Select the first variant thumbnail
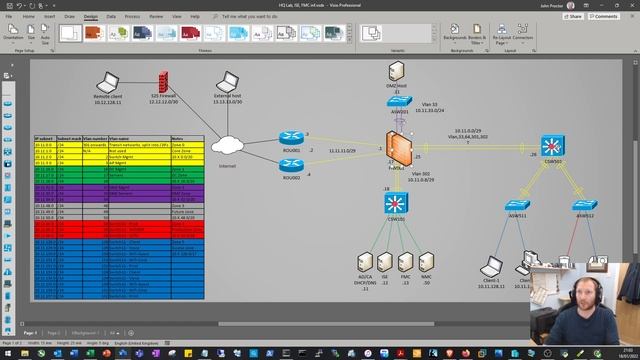 click(x=371, y=33)
